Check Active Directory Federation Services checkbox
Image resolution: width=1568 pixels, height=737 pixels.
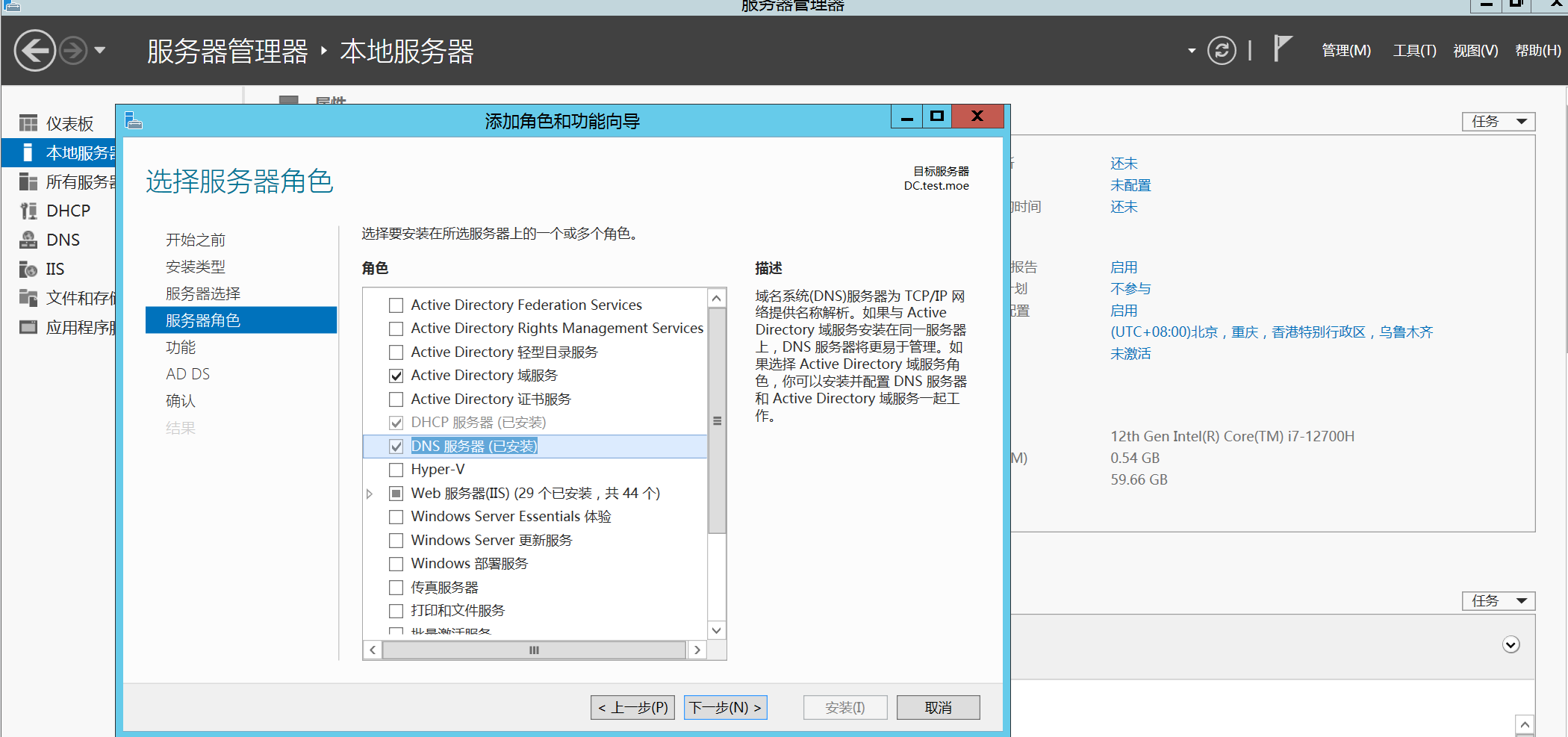396,305
